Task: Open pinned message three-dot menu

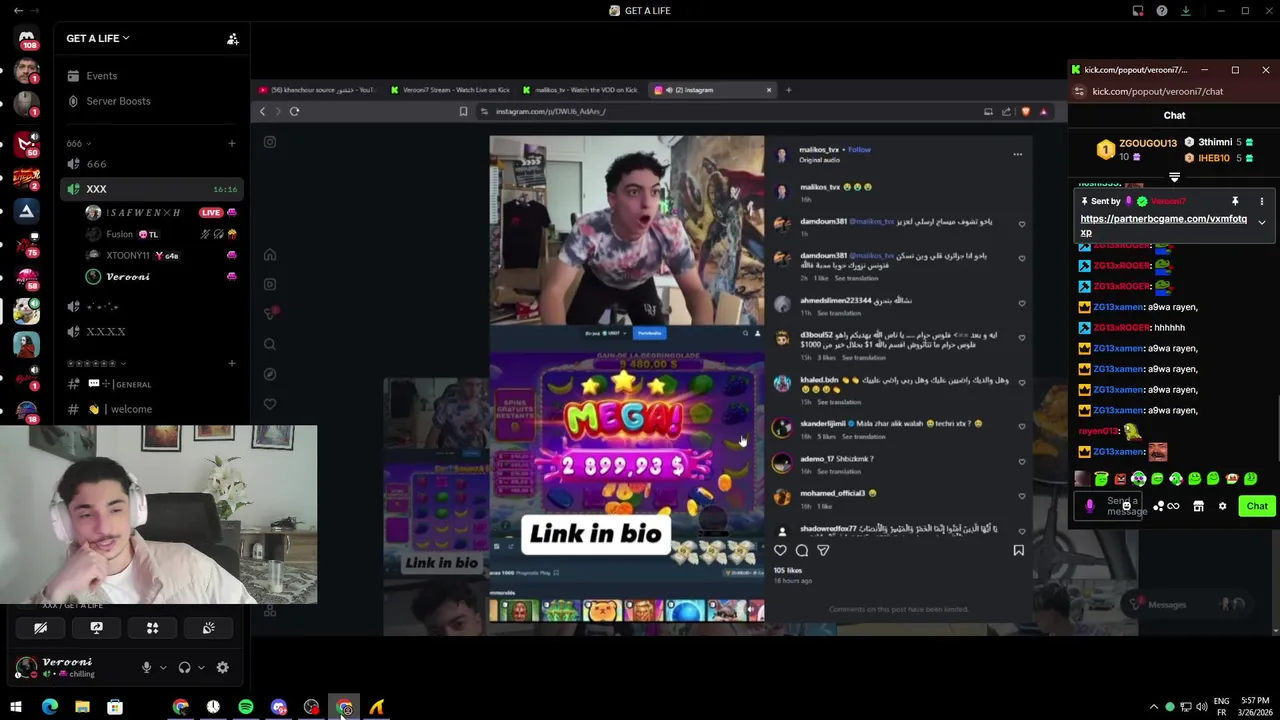Action: click(x=1262, y=201)
